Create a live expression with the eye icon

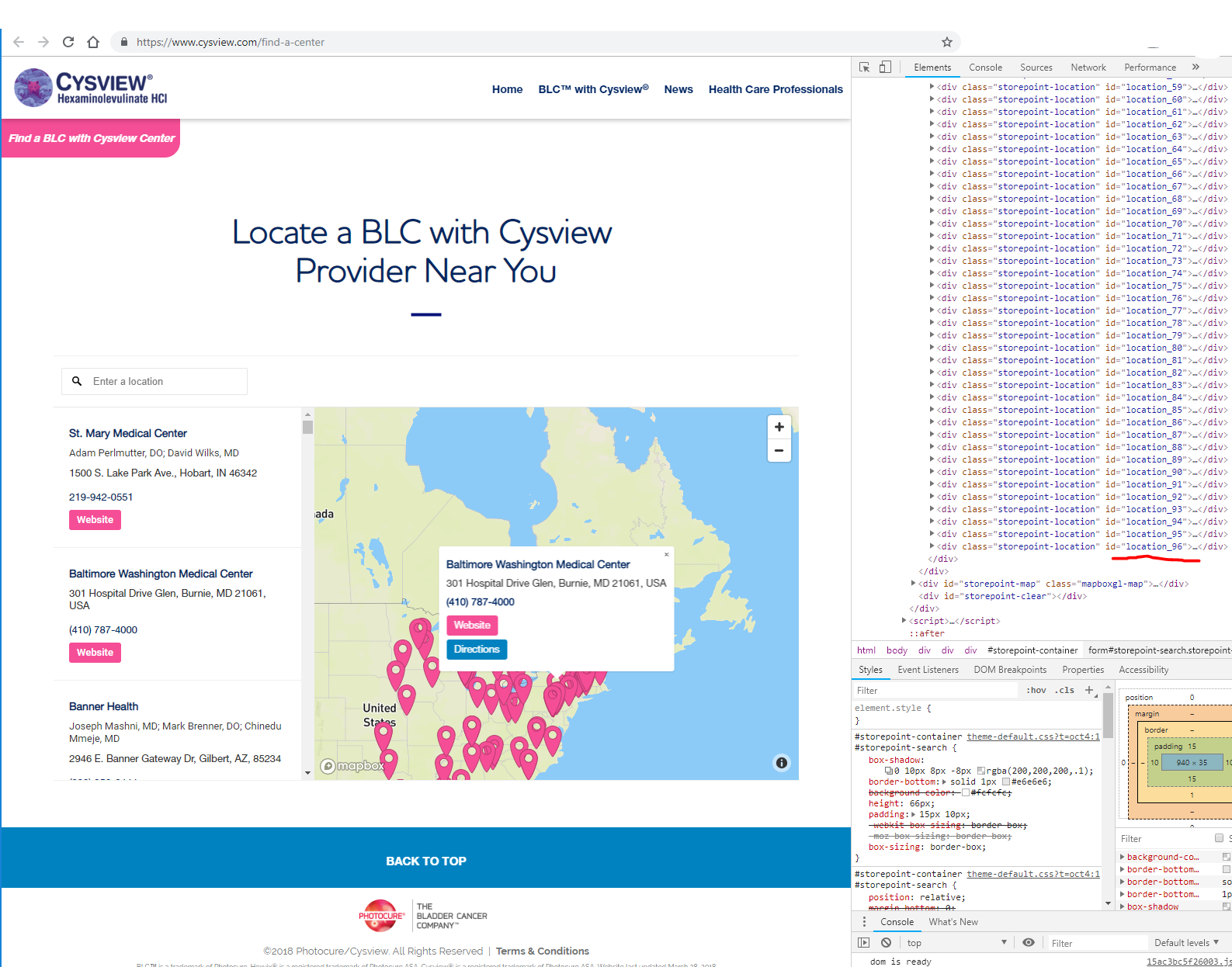point(1029,943)
